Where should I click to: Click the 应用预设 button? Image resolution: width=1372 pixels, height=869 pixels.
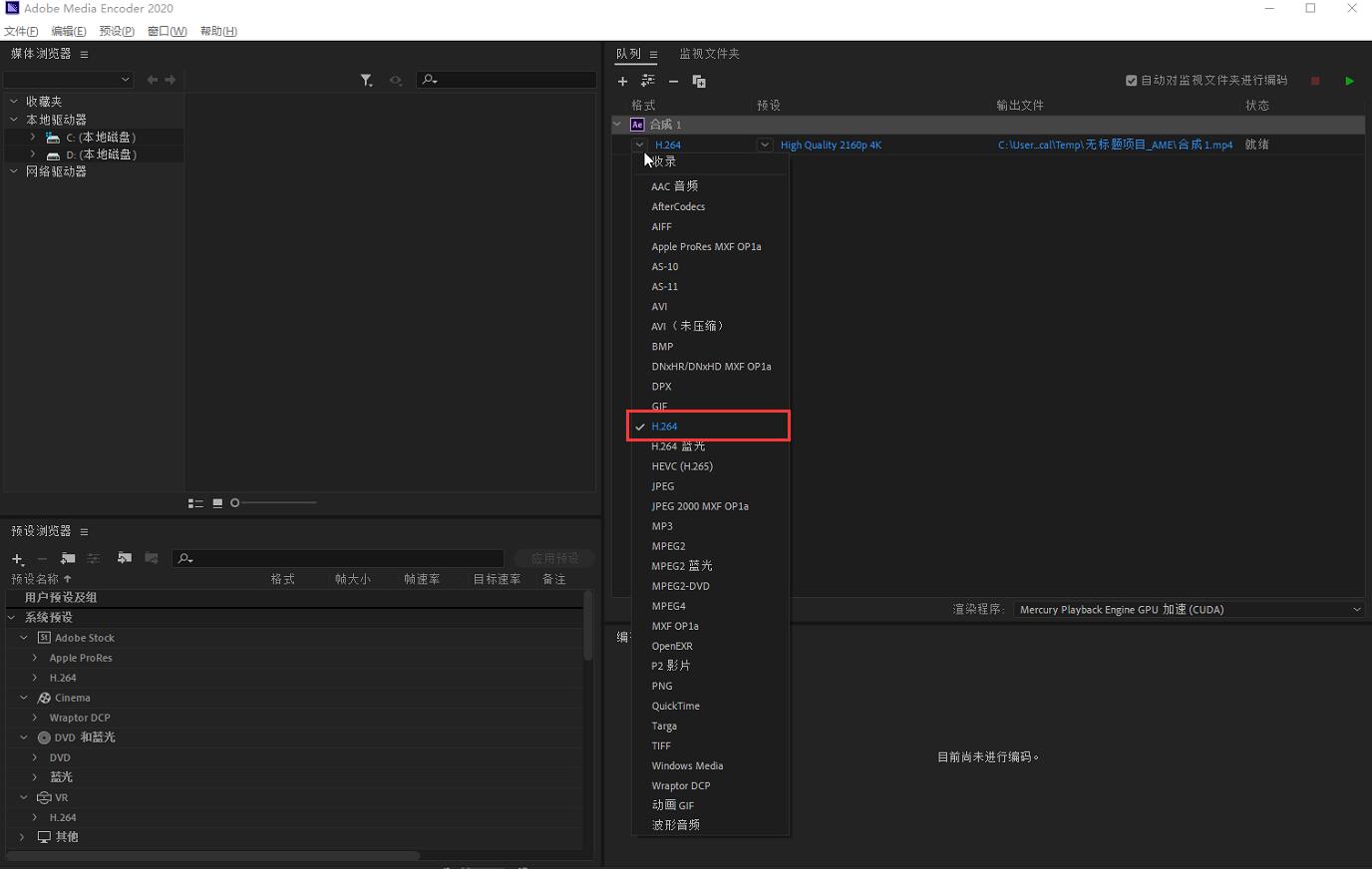pyautogui.click(x=554, y=559)
